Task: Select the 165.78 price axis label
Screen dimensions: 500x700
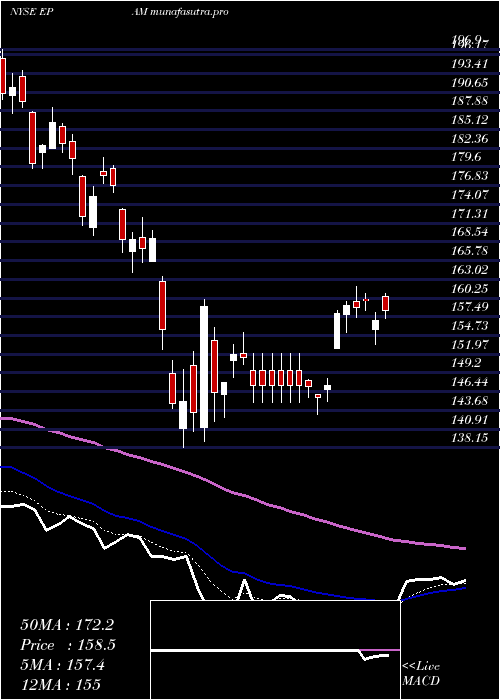Action: [x=469, y=250]
